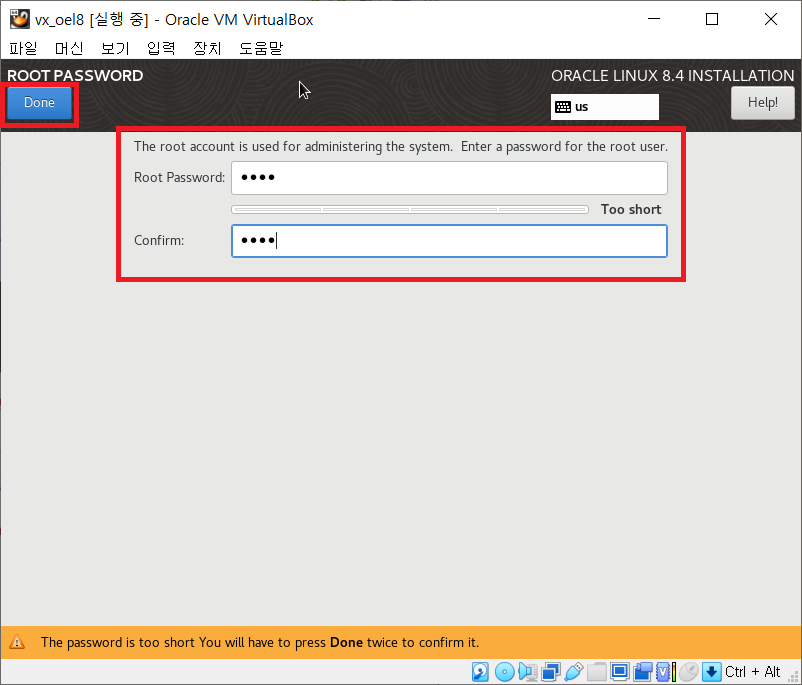
Task: Click ORACLE LINUX 8.4 INSTALLATION title
Action: tap(672, 76)
